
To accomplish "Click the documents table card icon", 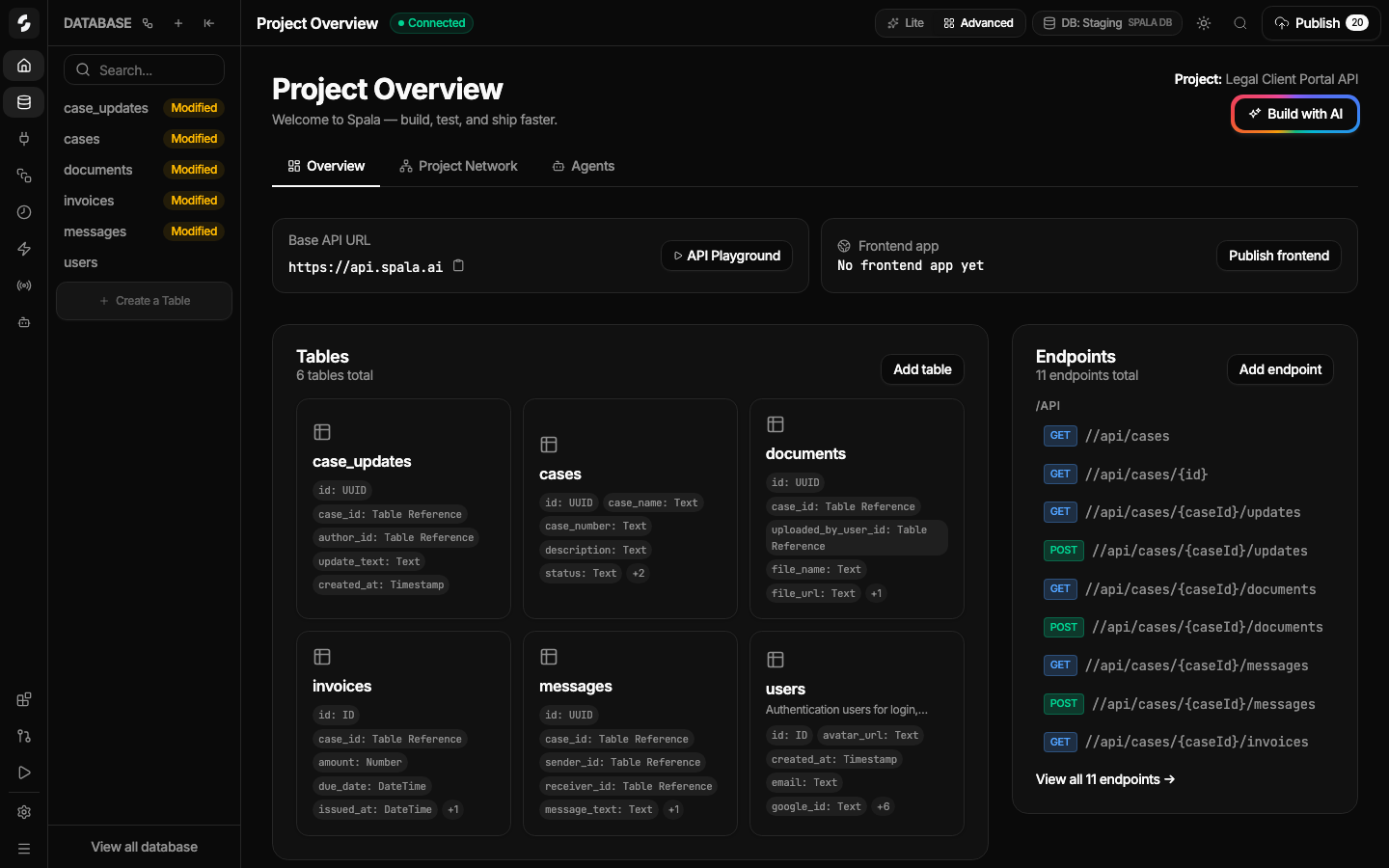I will [x=776, y=424].
